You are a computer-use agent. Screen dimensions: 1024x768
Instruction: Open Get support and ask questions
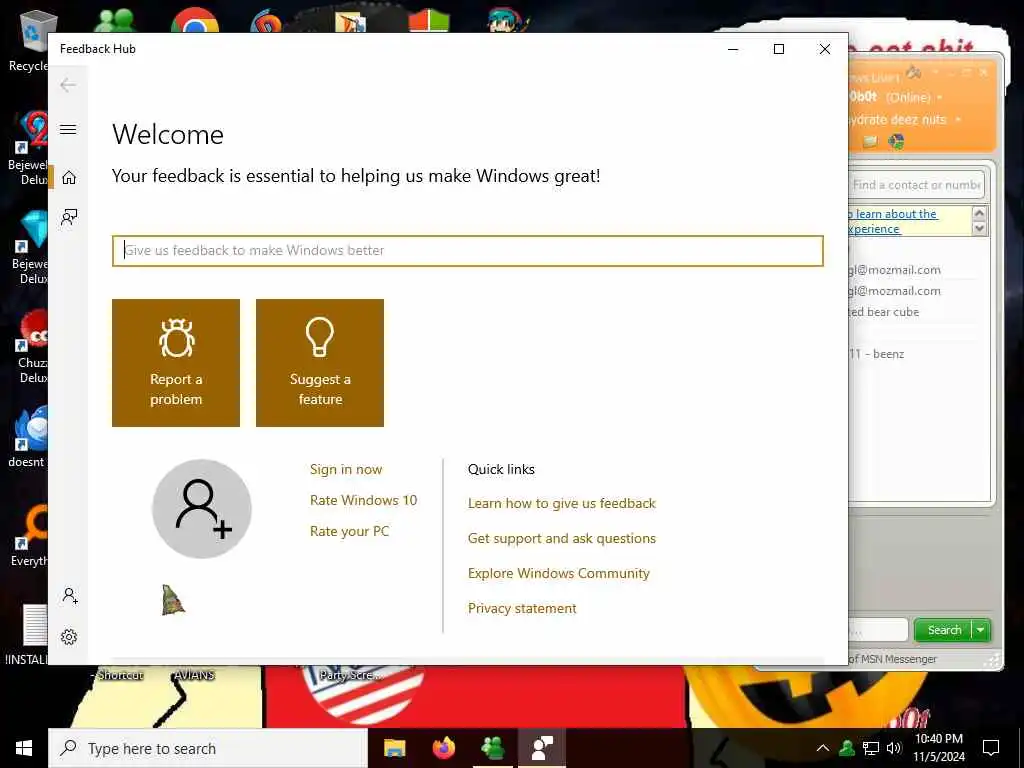(562, 538)
